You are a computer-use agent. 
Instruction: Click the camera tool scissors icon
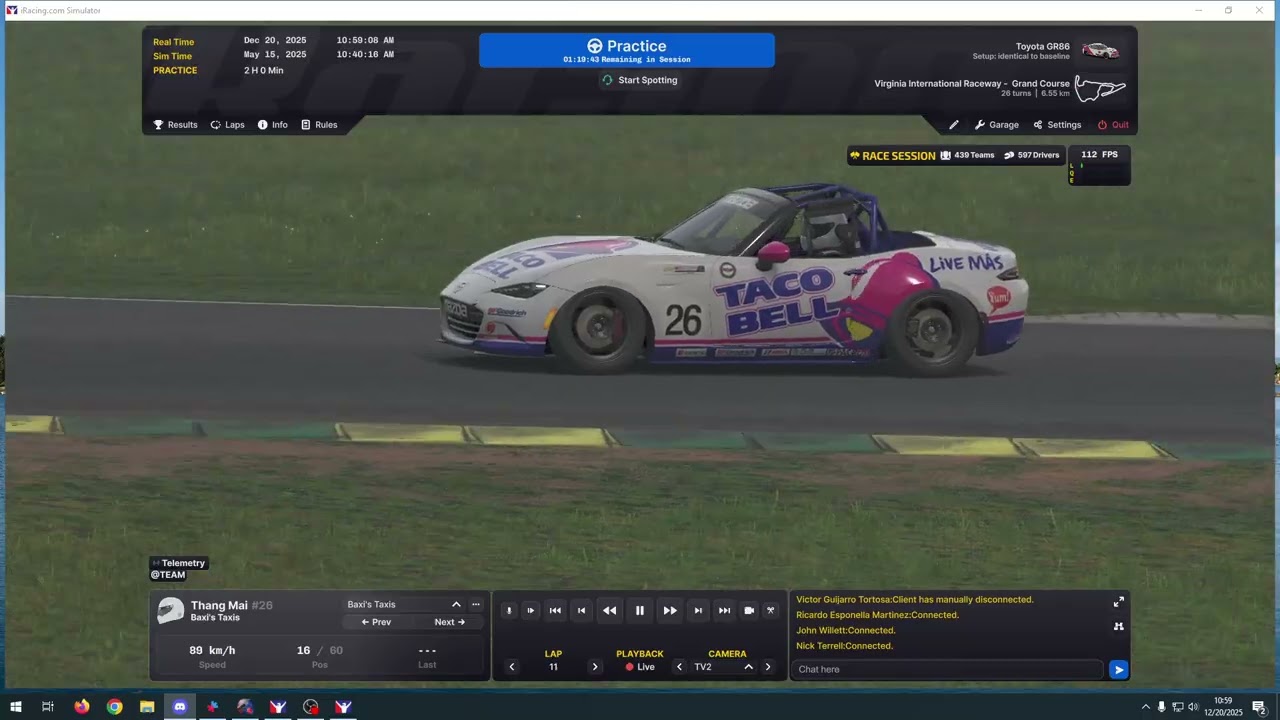771,610
